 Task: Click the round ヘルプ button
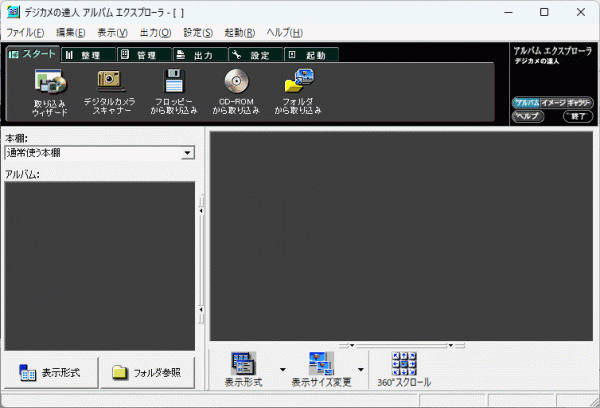click(528, 116)
